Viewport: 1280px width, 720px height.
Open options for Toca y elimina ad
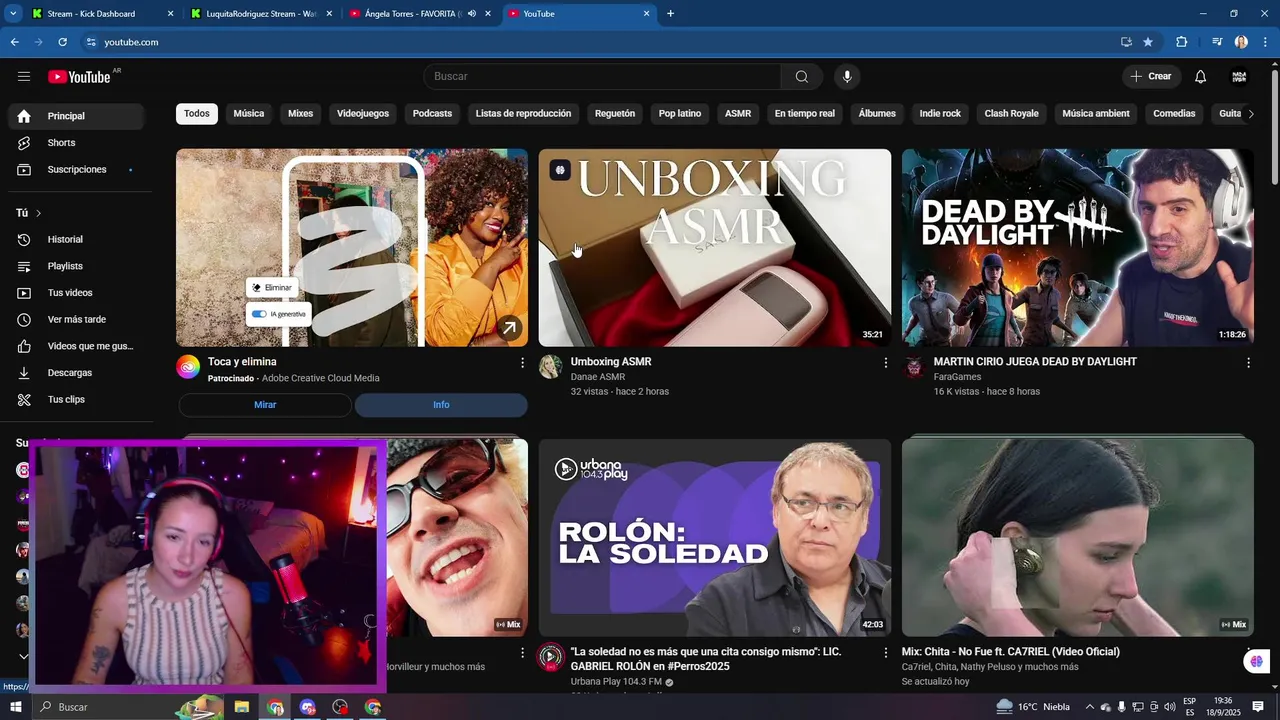(522, 363)
